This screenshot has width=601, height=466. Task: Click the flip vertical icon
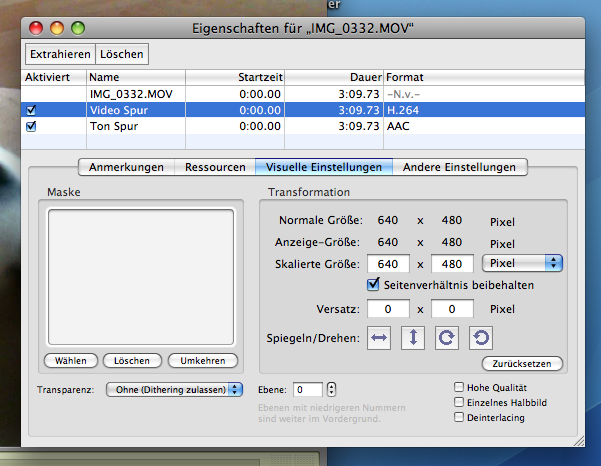(414, 338)
